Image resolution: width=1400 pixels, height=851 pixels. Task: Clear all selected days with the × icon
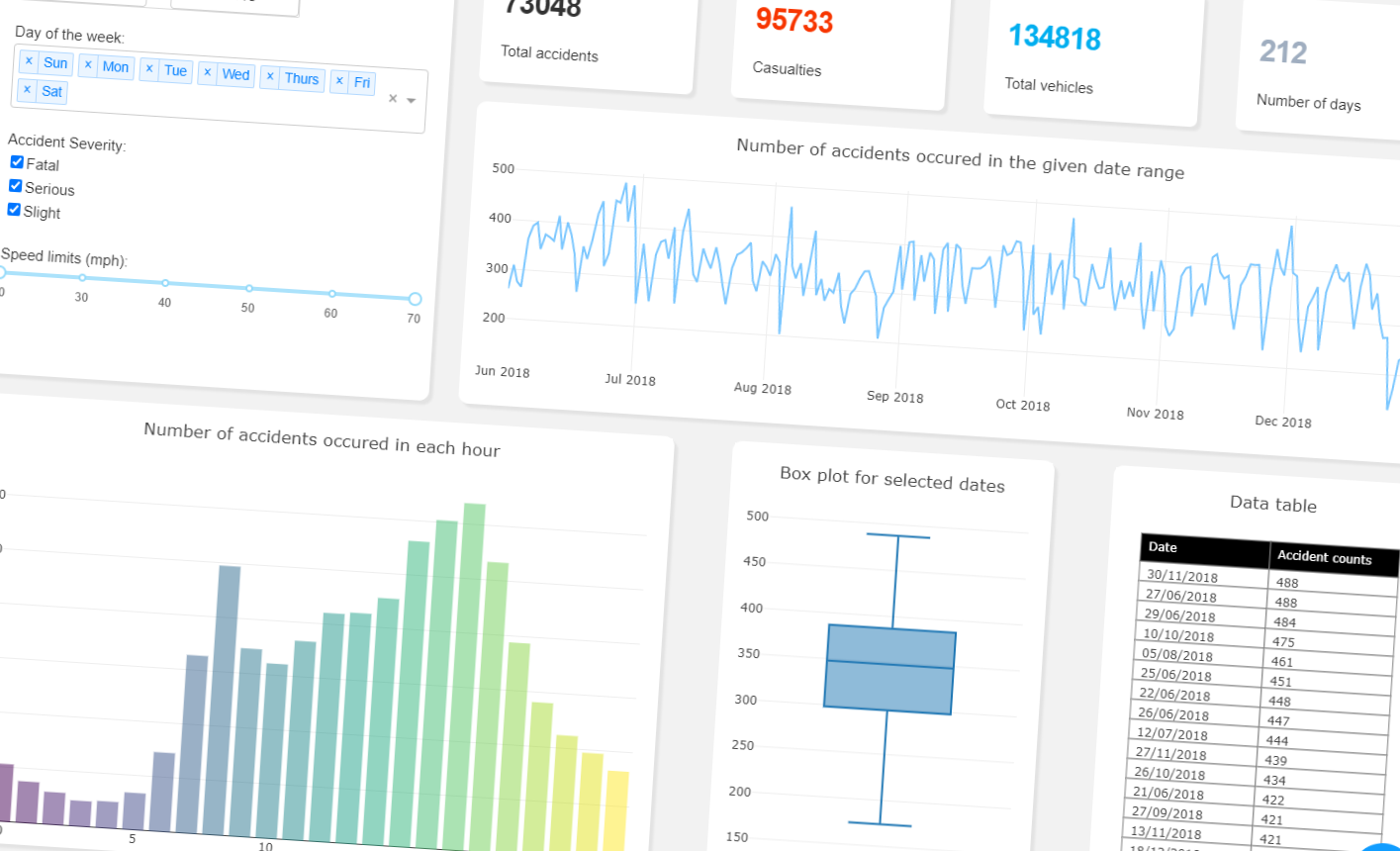click(x=393, y=98)
